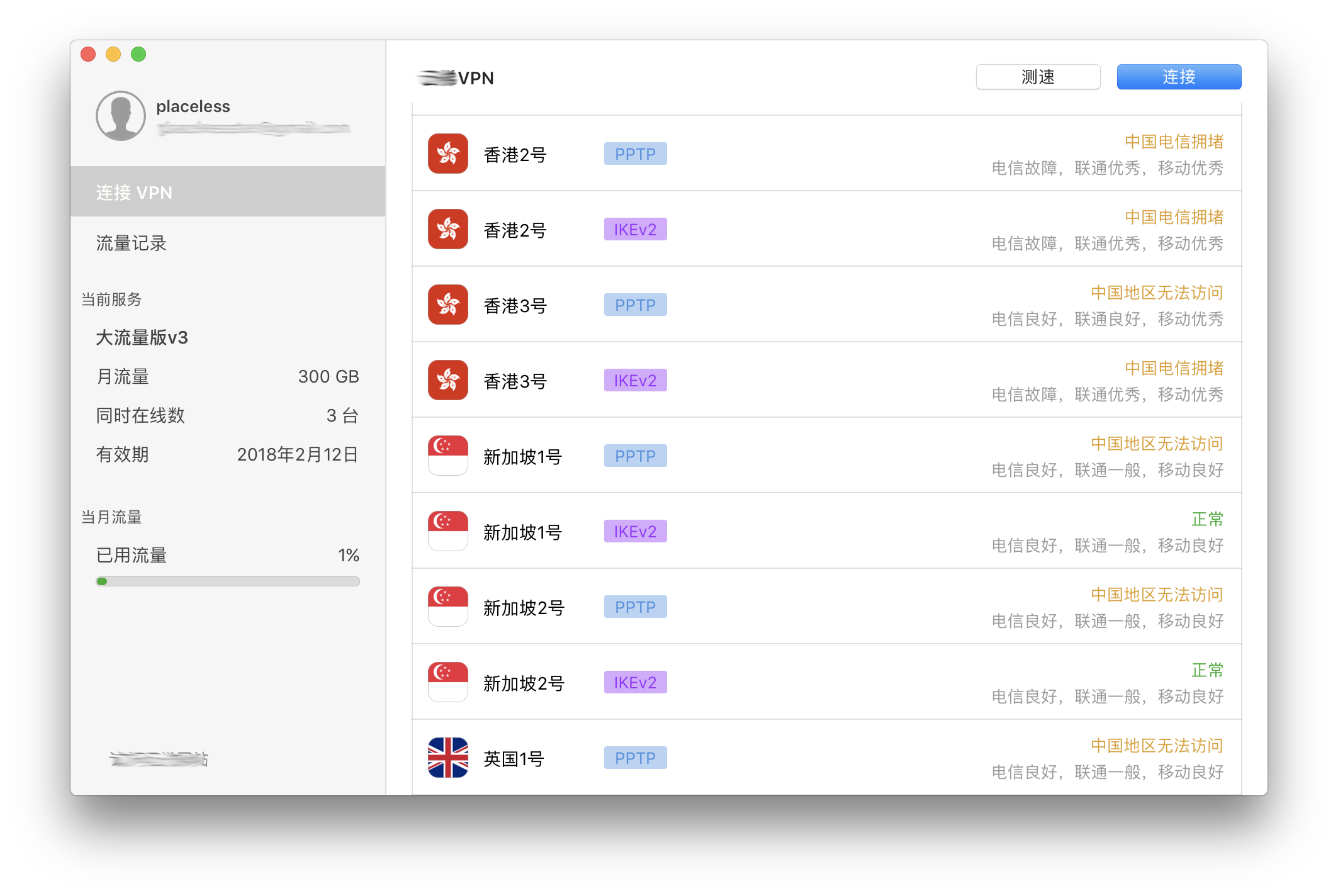Click the 已用流量 usage progress bar
The width and height of the screenshot is (1338, 896).
228,581
